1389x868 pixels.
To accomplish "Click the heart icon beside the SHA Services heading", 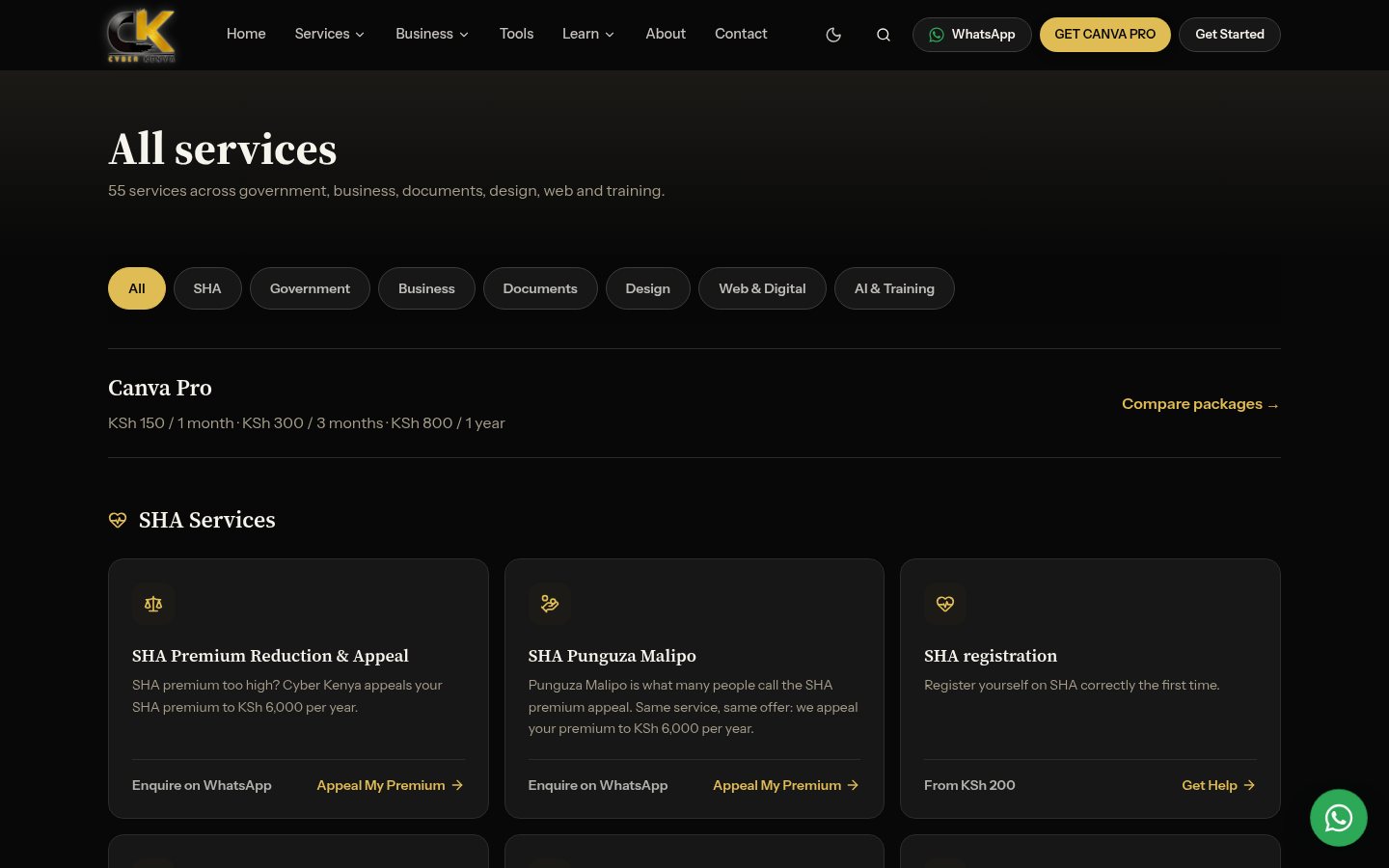I will click(118, 520).
